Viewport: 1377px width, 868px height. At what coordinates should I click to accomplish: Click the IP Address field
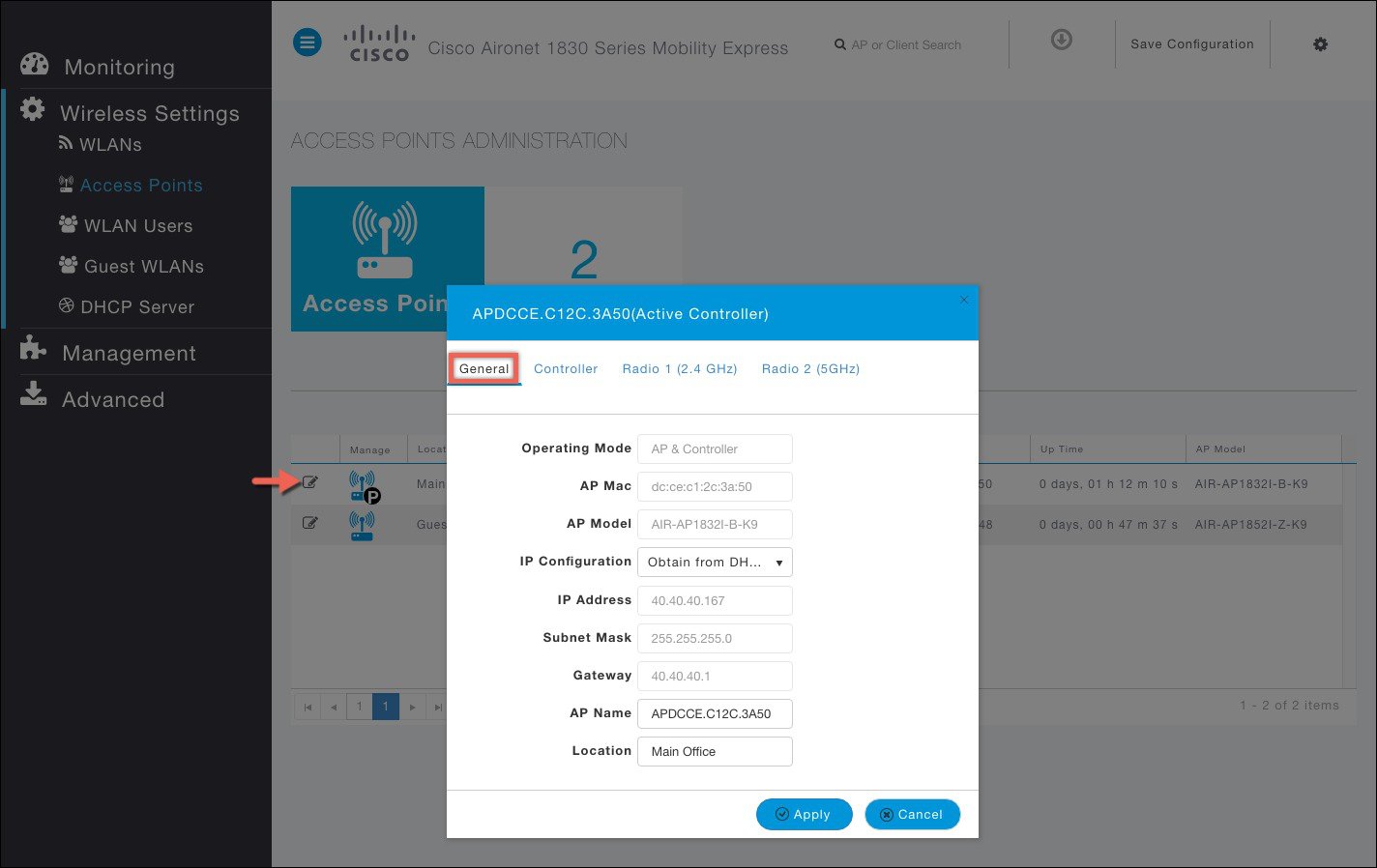pyautogui.click(x=715, y=600)
